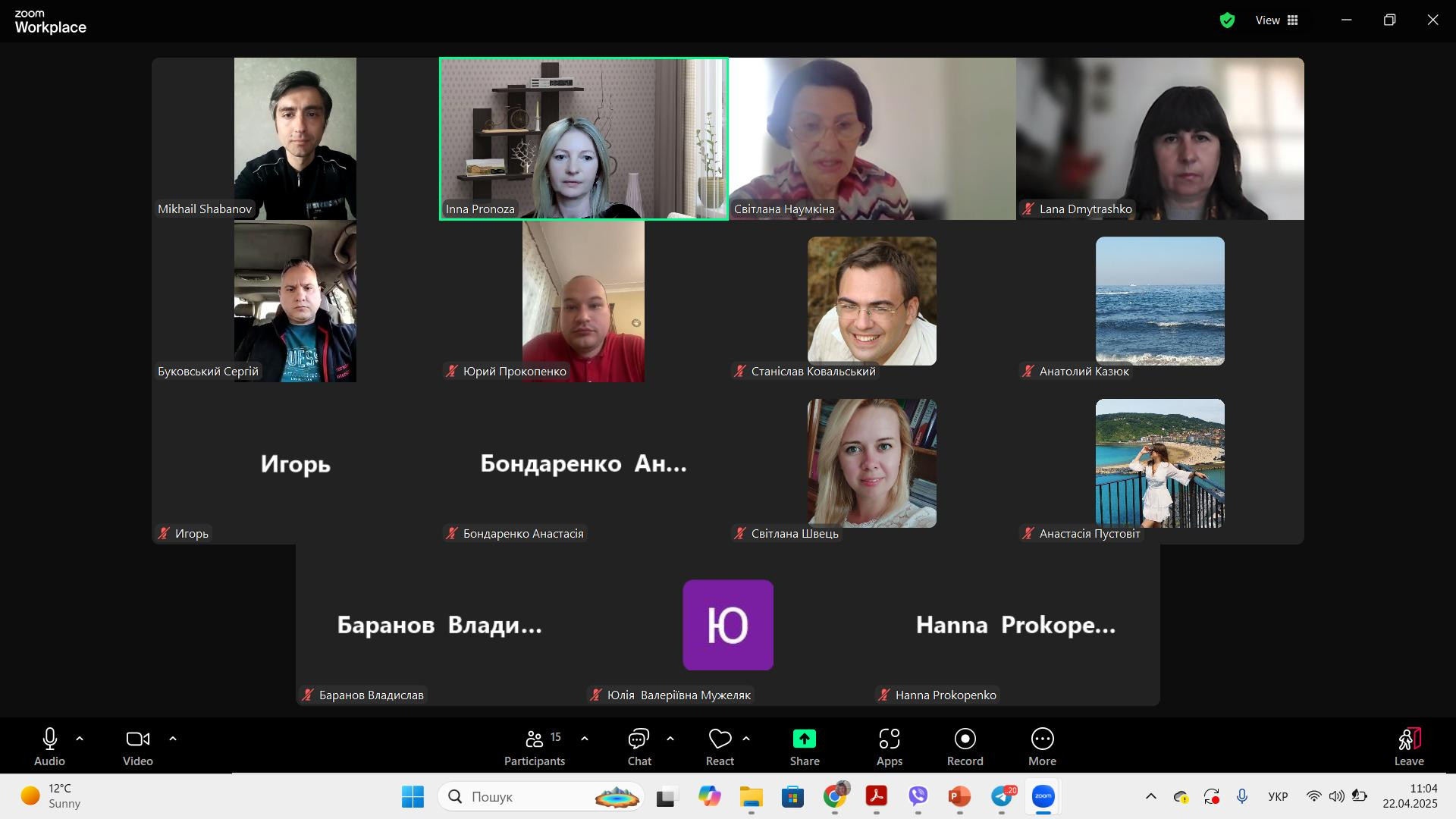The image size is (1456, 819).
Task: Toggle the camera Video button
Action: [x=138, y=747]
